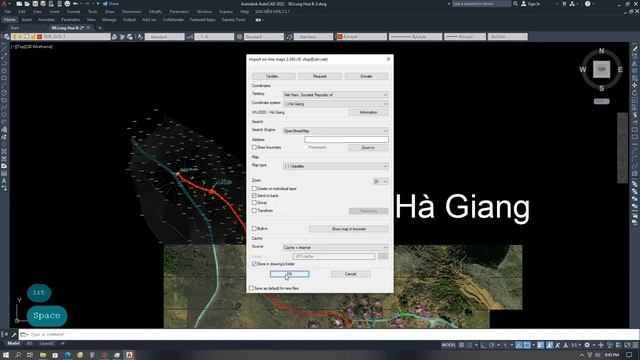Viewport: 640px width, 360px height.
Task: Click the taskbar search icon
Action: pos(18,355)
